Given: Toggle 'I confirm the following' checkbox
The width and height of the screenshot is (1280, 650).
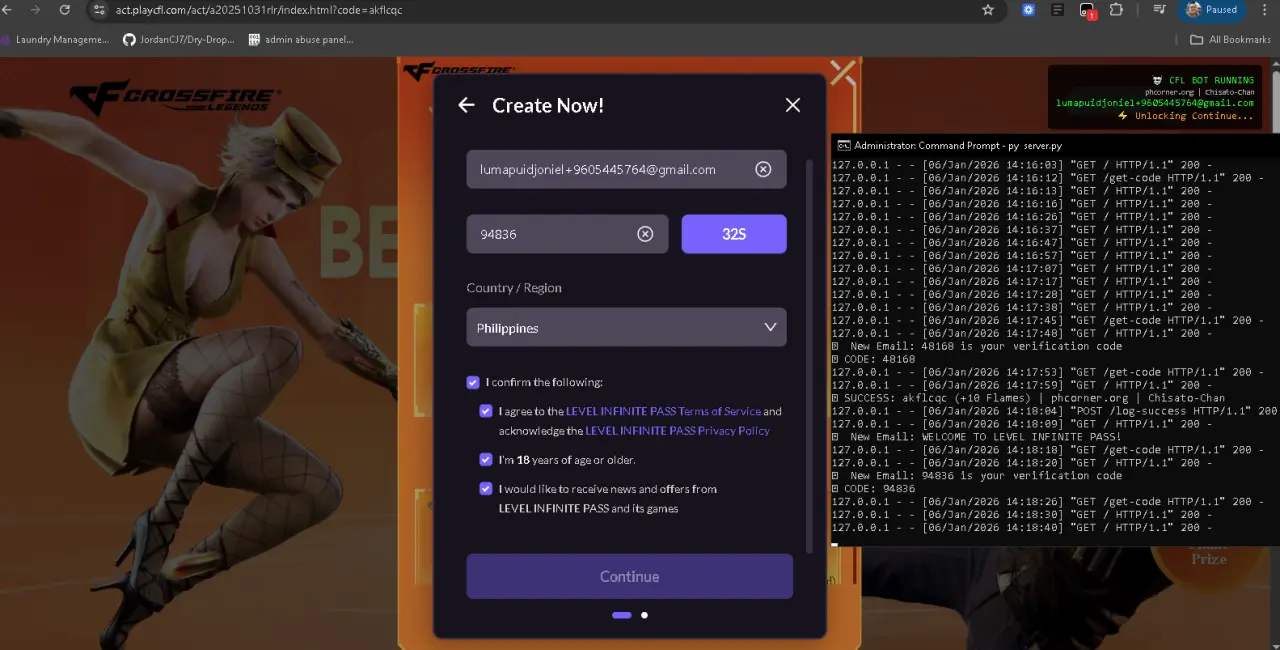Looking at the screenshot, I should click(x=473, y=382).
